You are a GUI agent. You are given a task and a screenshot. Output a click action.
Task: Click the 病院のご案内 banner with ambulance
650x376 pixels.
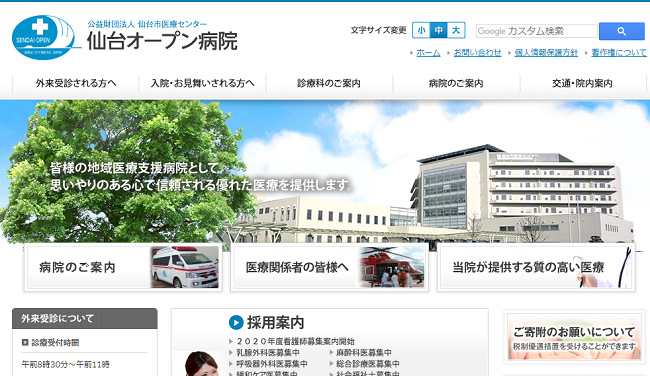click(x=123, y=267)
